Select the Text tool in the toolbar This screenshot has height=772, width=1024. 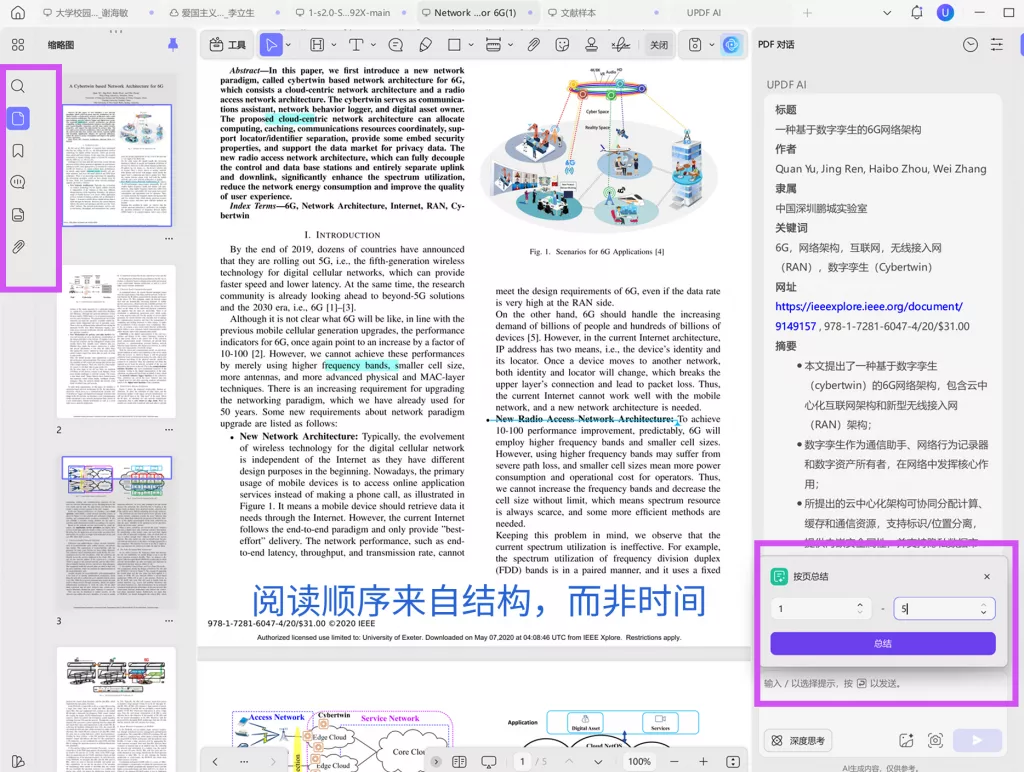[x=357, y=44]
